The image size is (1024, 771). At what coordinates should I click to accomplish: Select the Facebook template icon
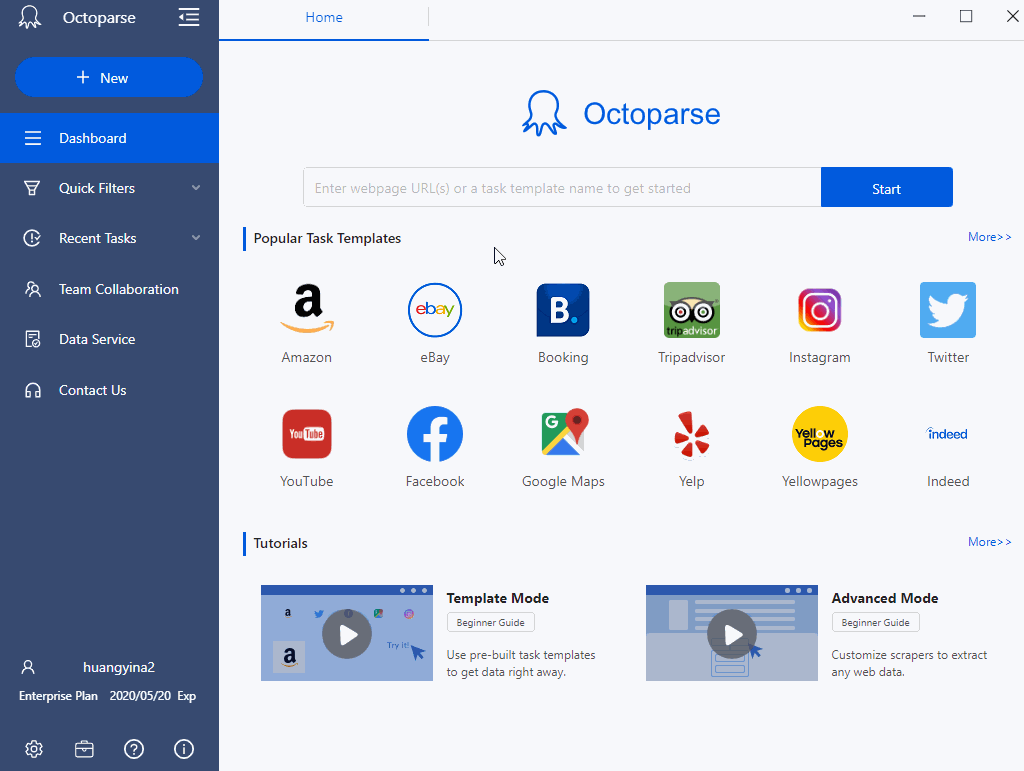pyautogui.click(x=435, y=433)
